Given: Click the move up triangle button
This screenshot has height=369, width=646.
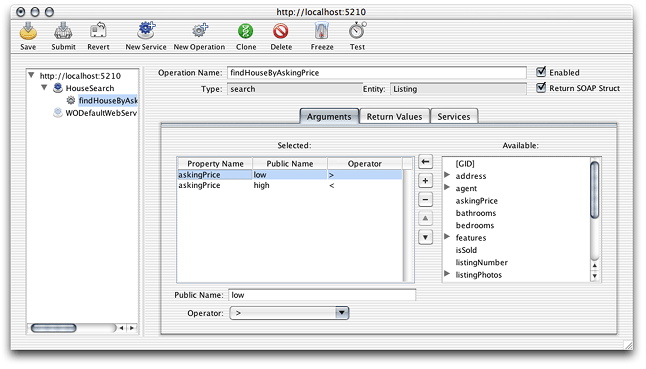Looking at the screenshot, I should point(425,218).
